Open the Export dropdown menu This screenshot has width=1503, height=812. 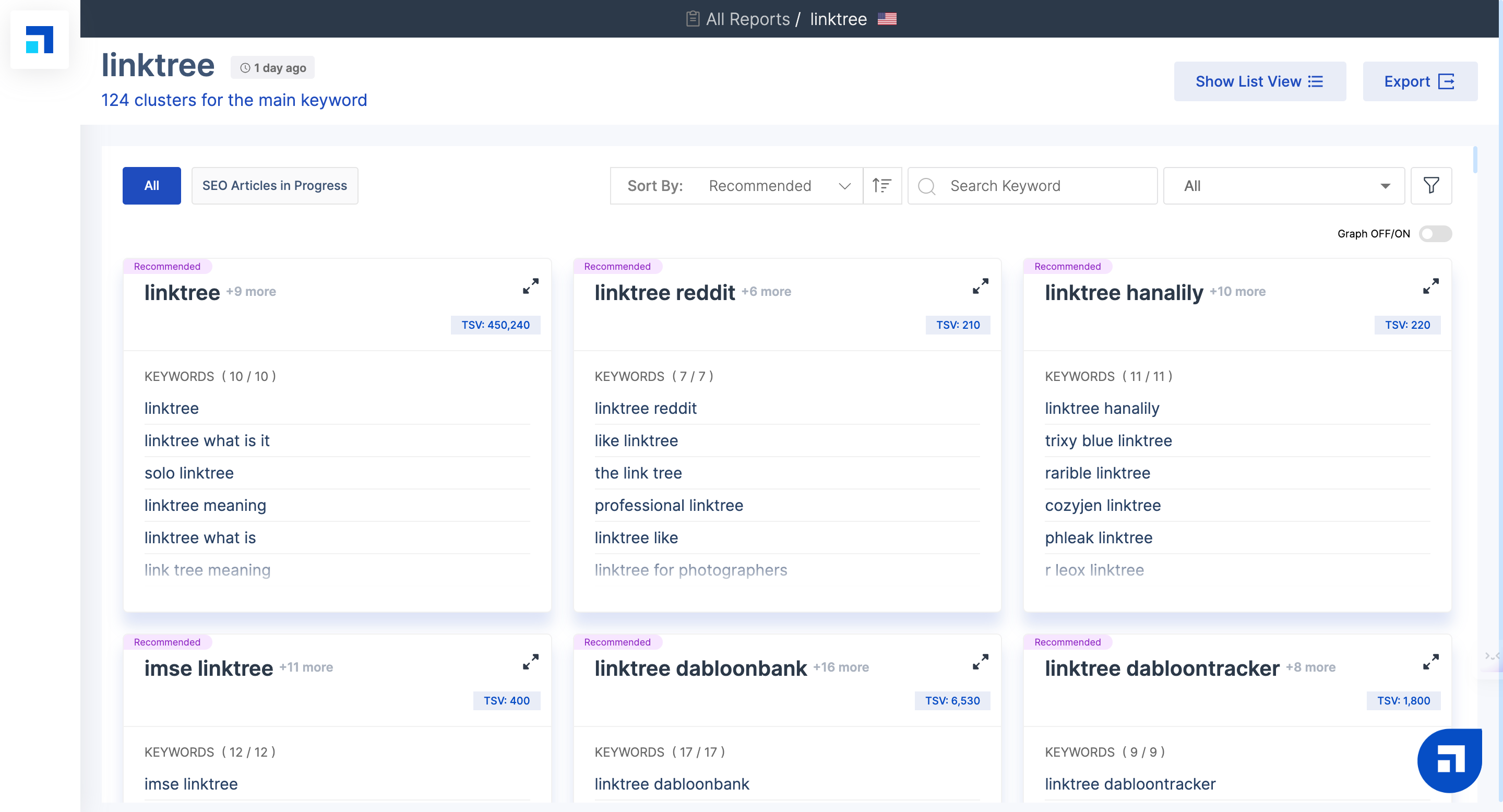pyautogui.click(x=1419, y=82)
